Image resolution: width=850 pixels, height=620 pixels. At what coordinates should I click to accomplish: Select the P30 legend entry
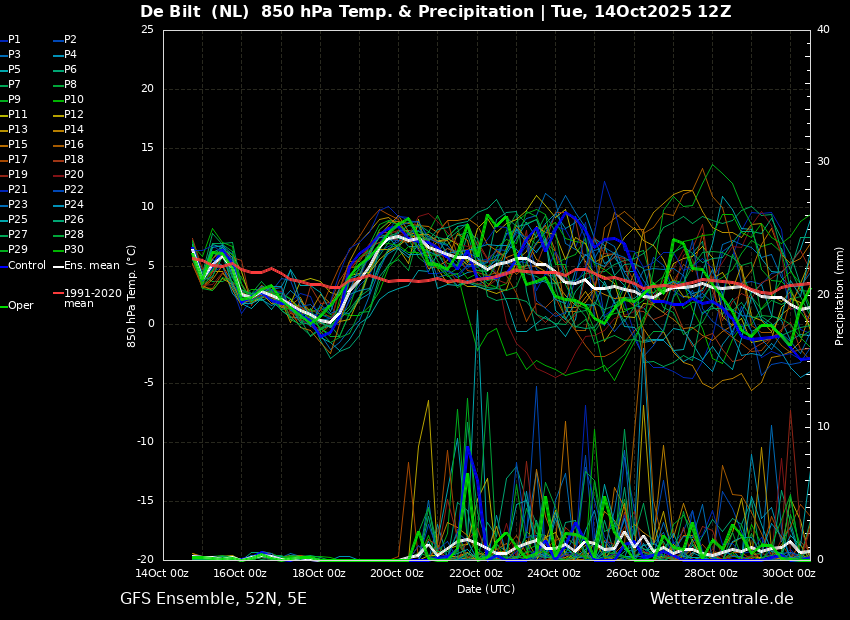click(x=68, y=249)
